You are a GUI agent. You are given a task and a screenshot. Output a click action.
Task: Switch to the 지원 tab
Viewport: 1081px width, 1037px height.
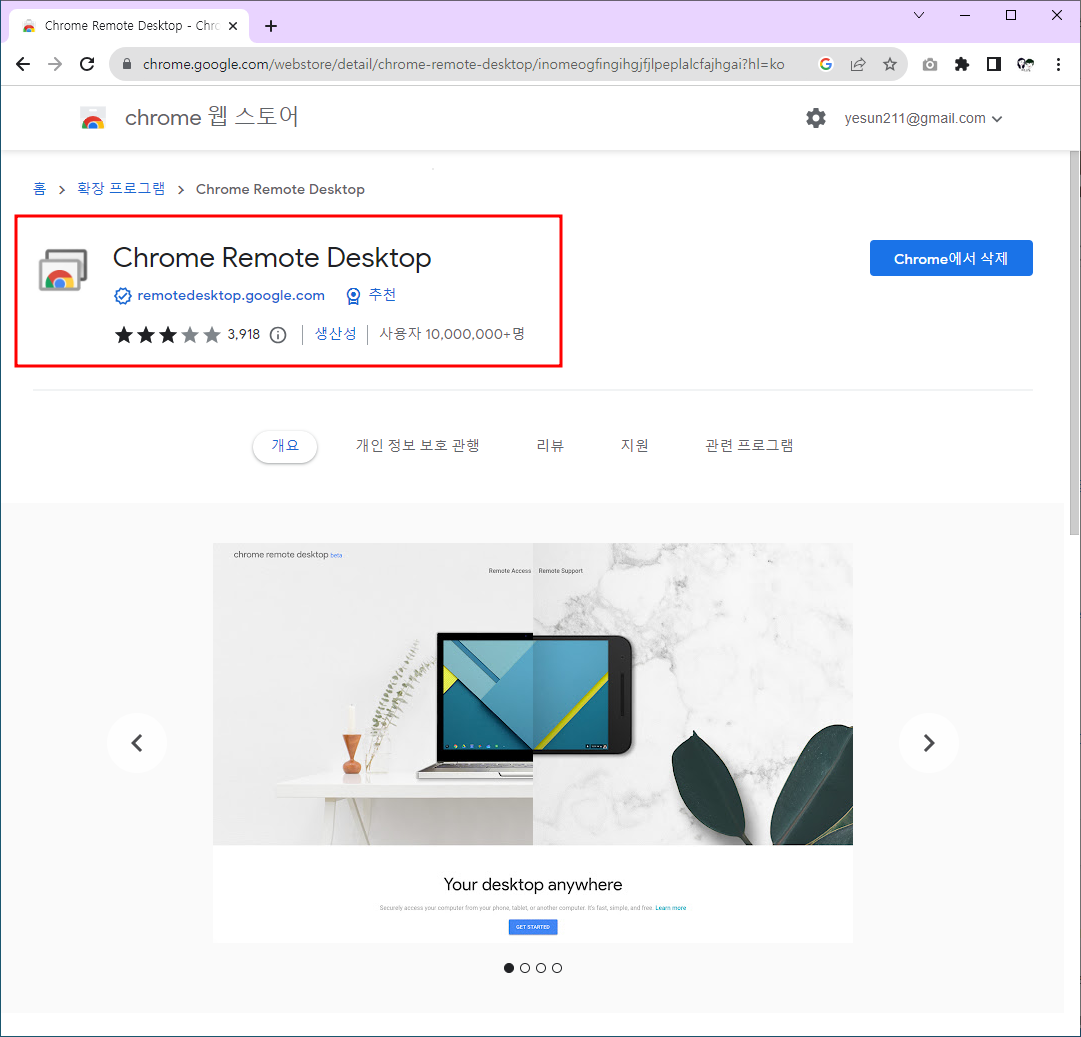click(x=634, y=446)
